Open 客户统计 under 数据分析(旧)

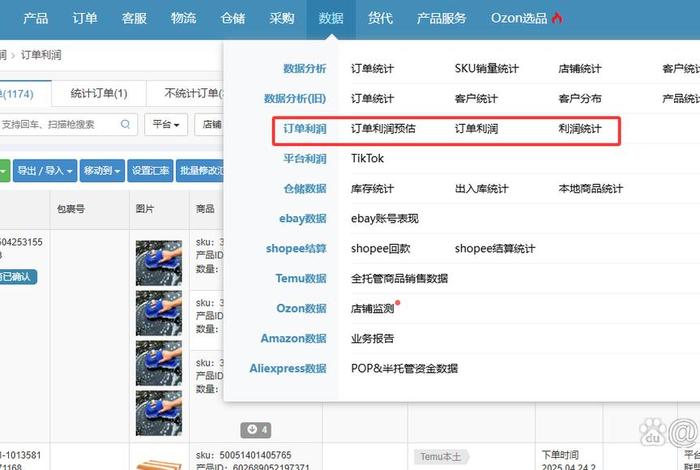click(x=476, y=99)
